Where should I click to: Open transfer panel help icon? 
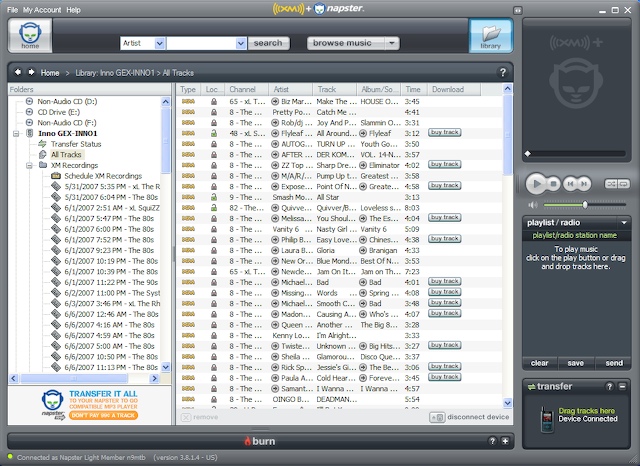[609, 386]
